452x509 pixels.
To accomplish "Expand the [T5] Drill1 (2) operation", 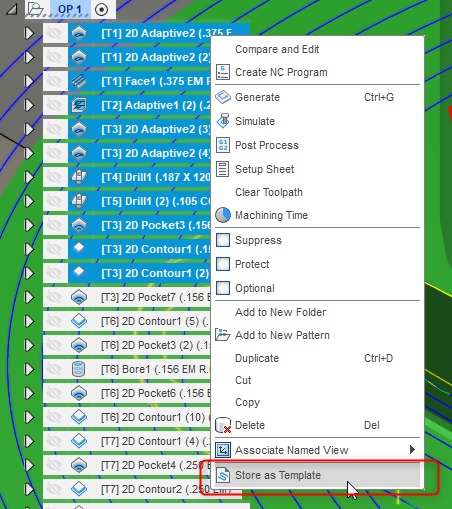I will [29, 201].
